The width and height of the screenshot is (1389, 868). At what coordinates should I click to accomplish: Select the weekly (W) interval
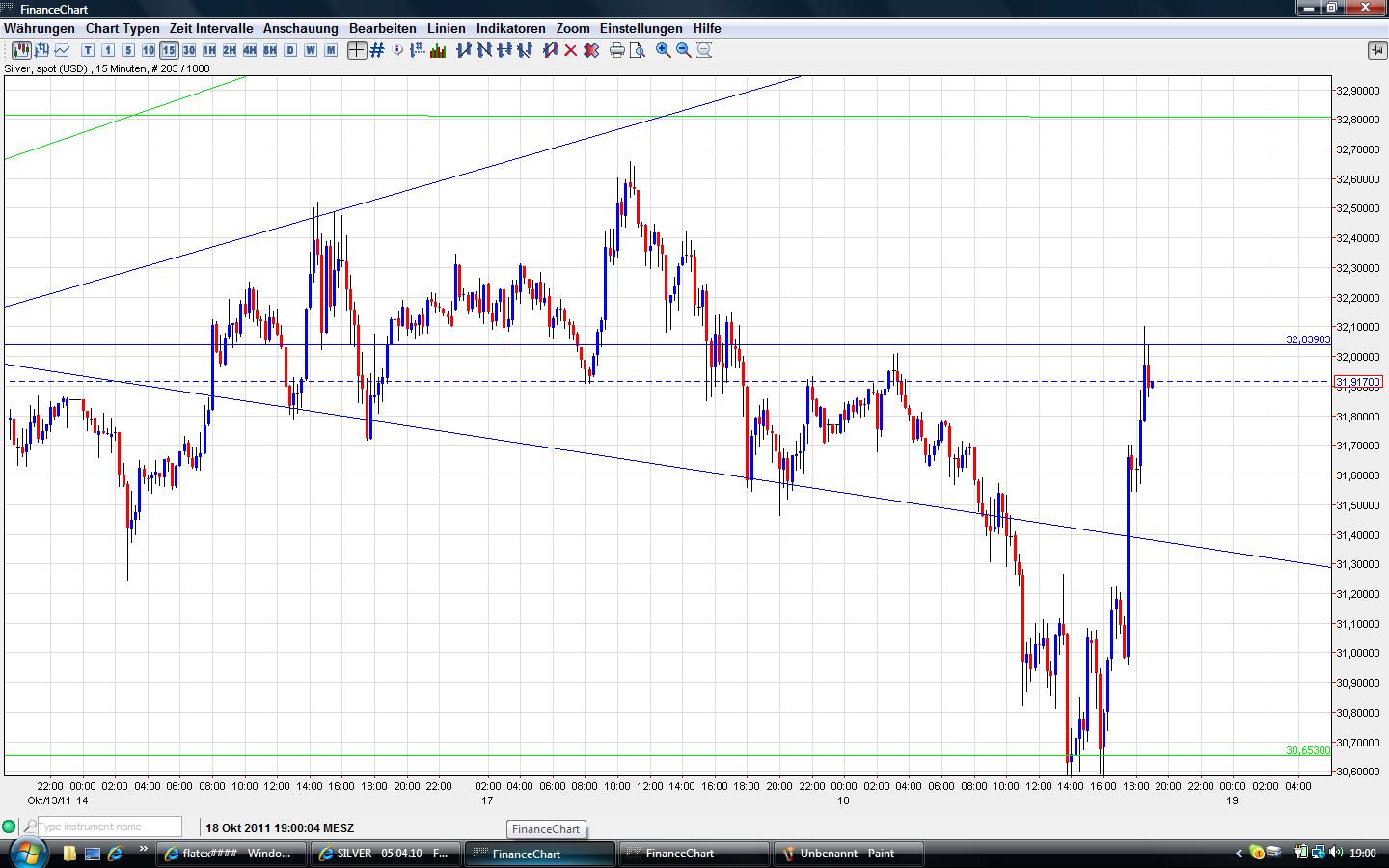pos(311,50)
